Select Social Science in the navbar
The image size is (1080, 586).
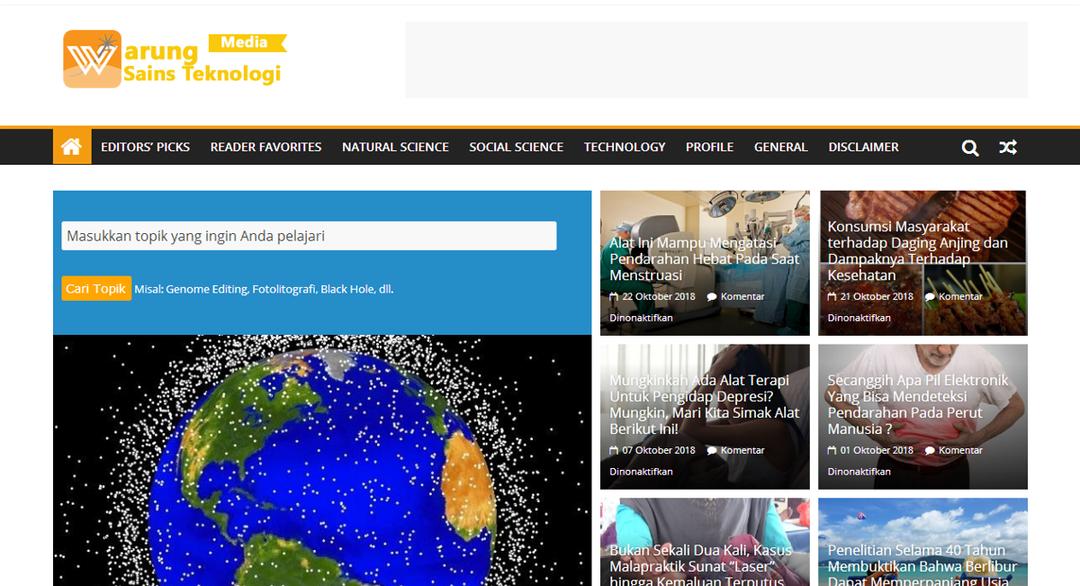coord(516,147)
